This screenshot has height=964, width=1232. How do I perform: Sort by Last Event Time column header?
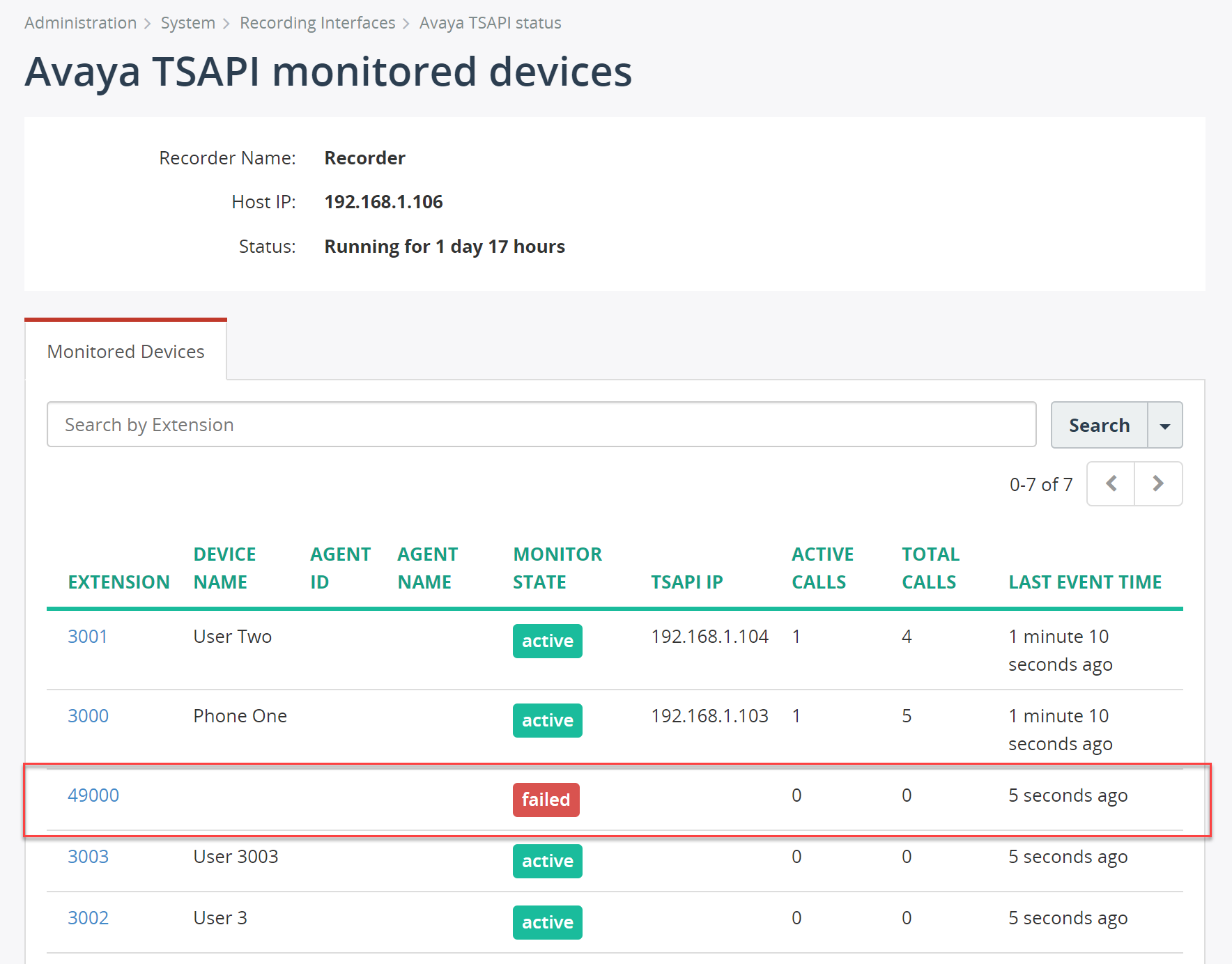point(1085,582)
